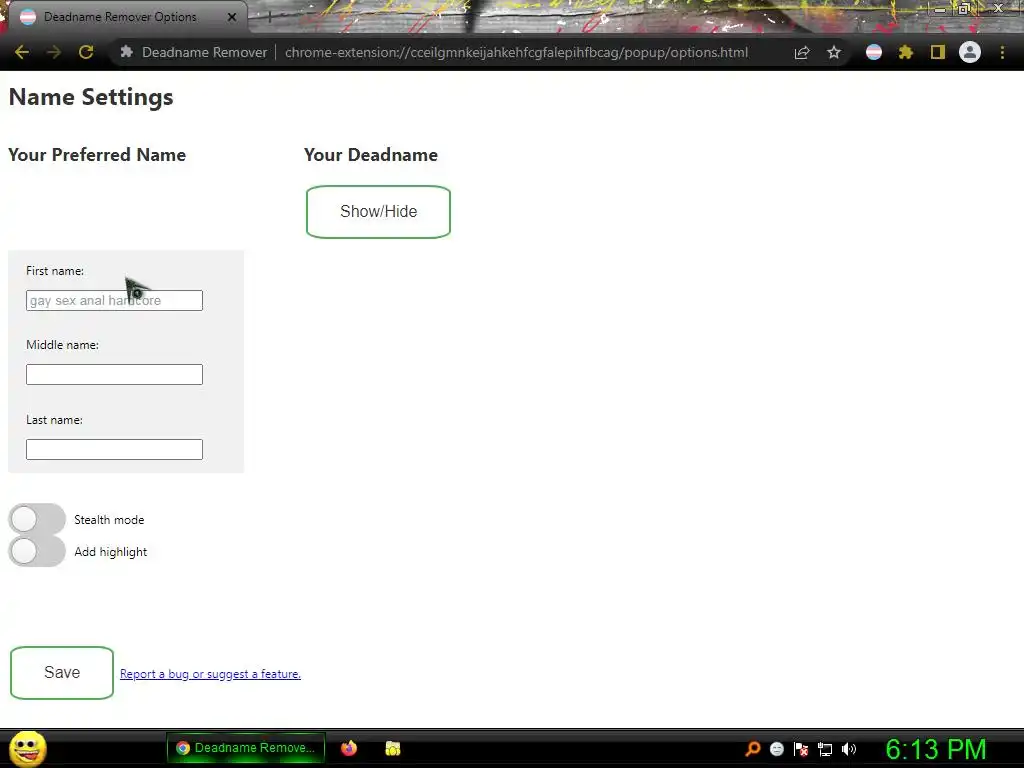Click the Your Preferred Name heading

coord(97,155)
